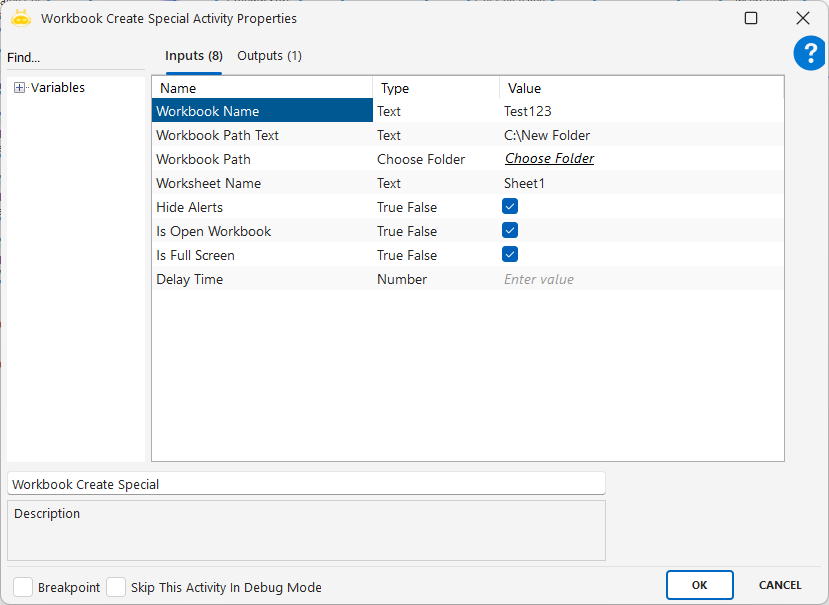829x605 pixels.
Task: Disable the Is Full Screen checkbox
Action: pyautogui.click(x=510, y=255)
